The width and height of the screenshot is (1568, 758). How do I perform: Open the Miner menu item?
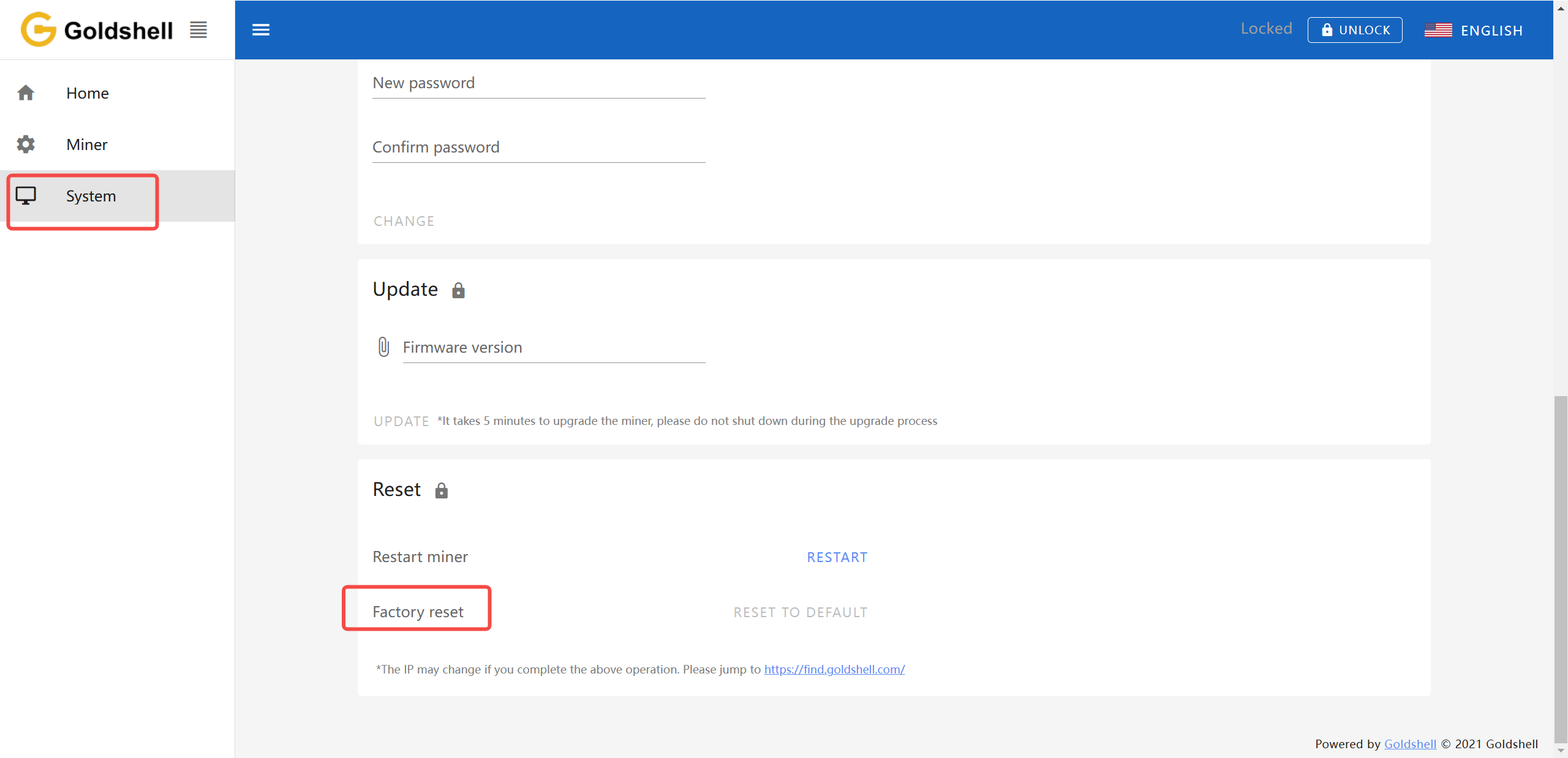(x=87, y=144)
